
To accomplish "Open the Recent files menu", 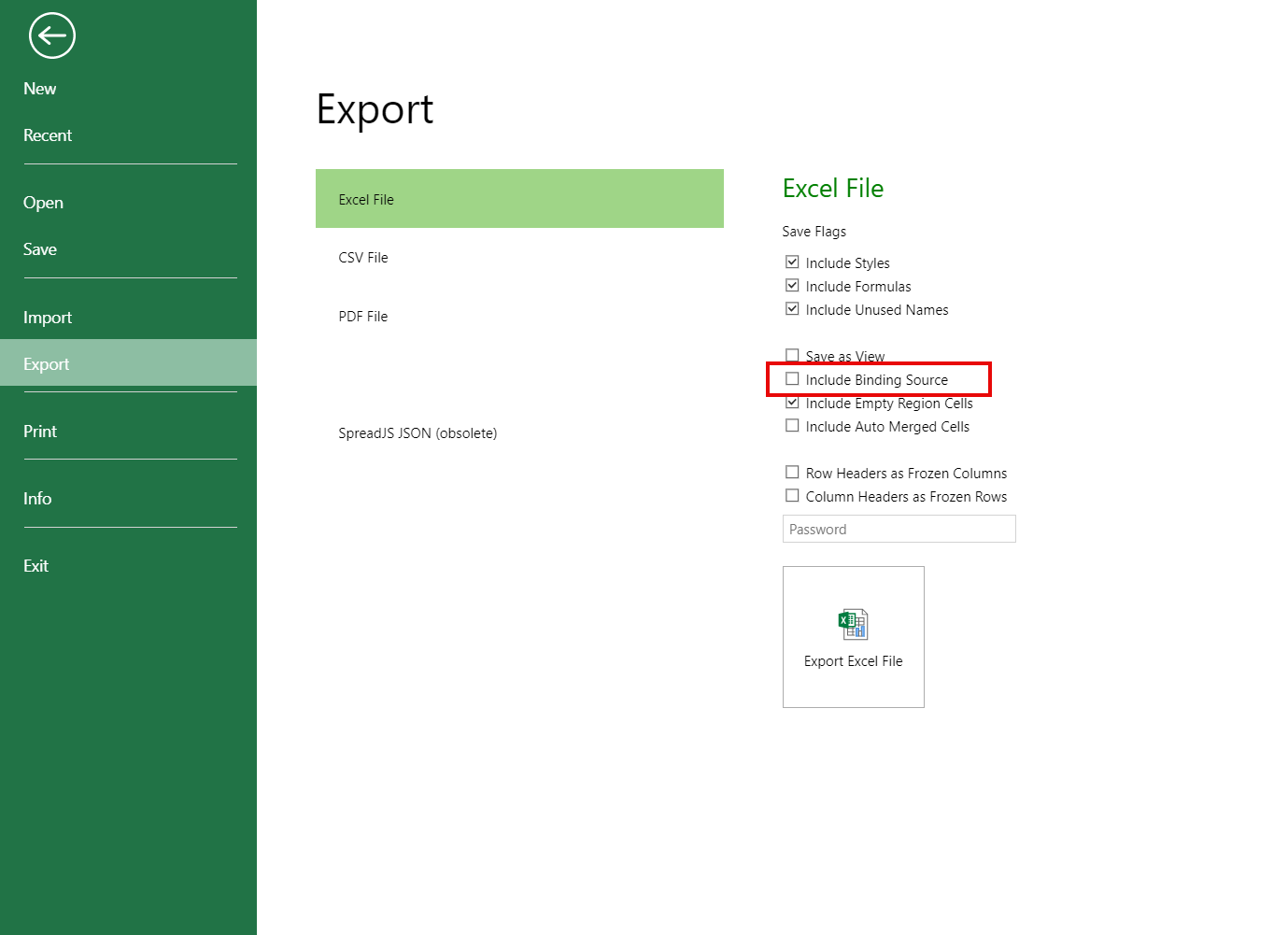I will click(x=48, y=135).
